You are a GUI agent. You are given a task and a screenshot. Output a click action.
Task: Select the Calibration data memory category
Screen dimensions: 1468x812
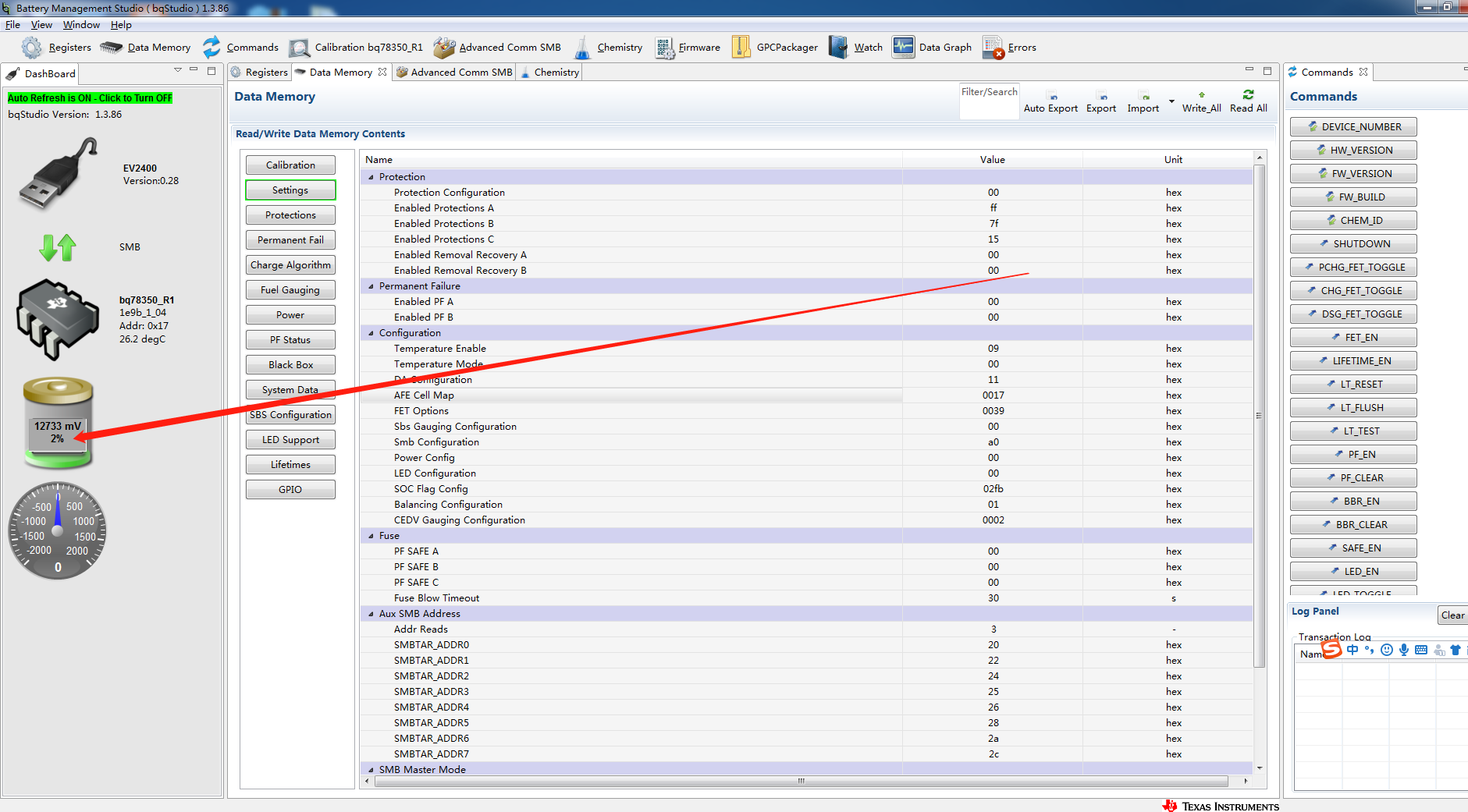[290, 165]
